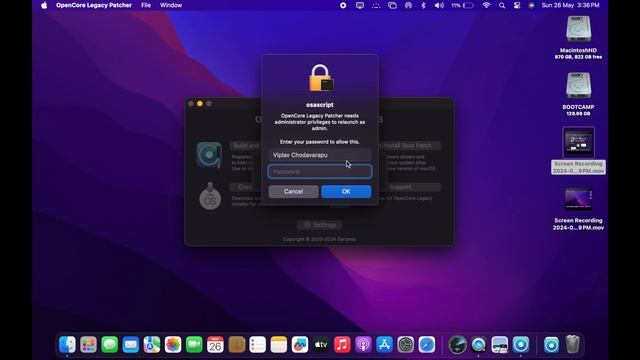Select the lower Screen Recording .mov file
Viewport: 640px width, 360px height.
578,209
